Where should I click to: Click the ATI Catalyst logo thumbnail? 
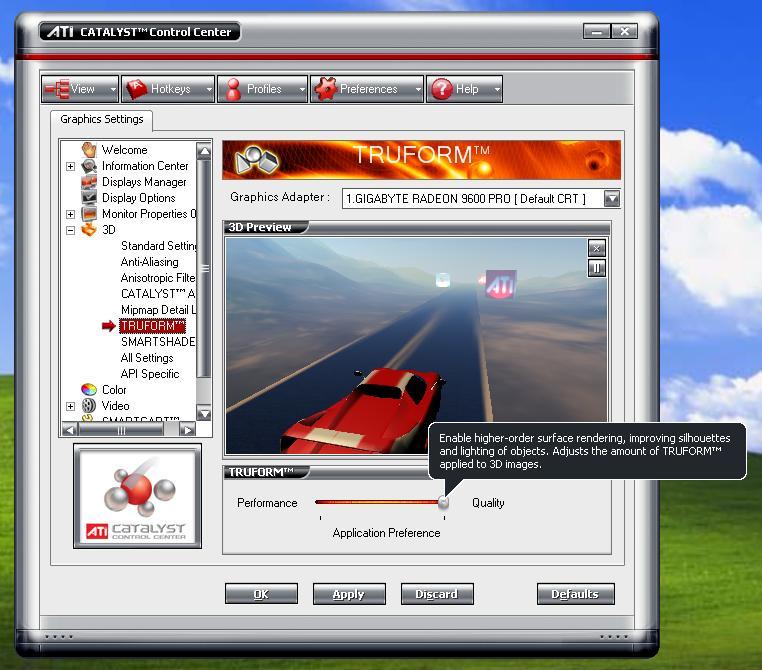tap(138, 496)
